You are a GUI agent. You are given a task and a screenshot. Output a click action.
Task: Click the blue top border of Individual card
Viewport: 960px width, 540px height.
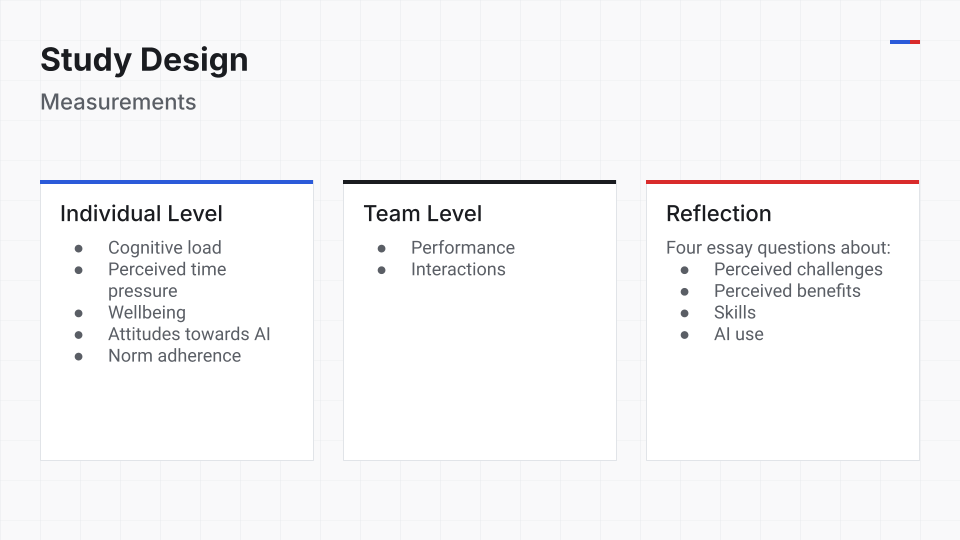[176, 182]
